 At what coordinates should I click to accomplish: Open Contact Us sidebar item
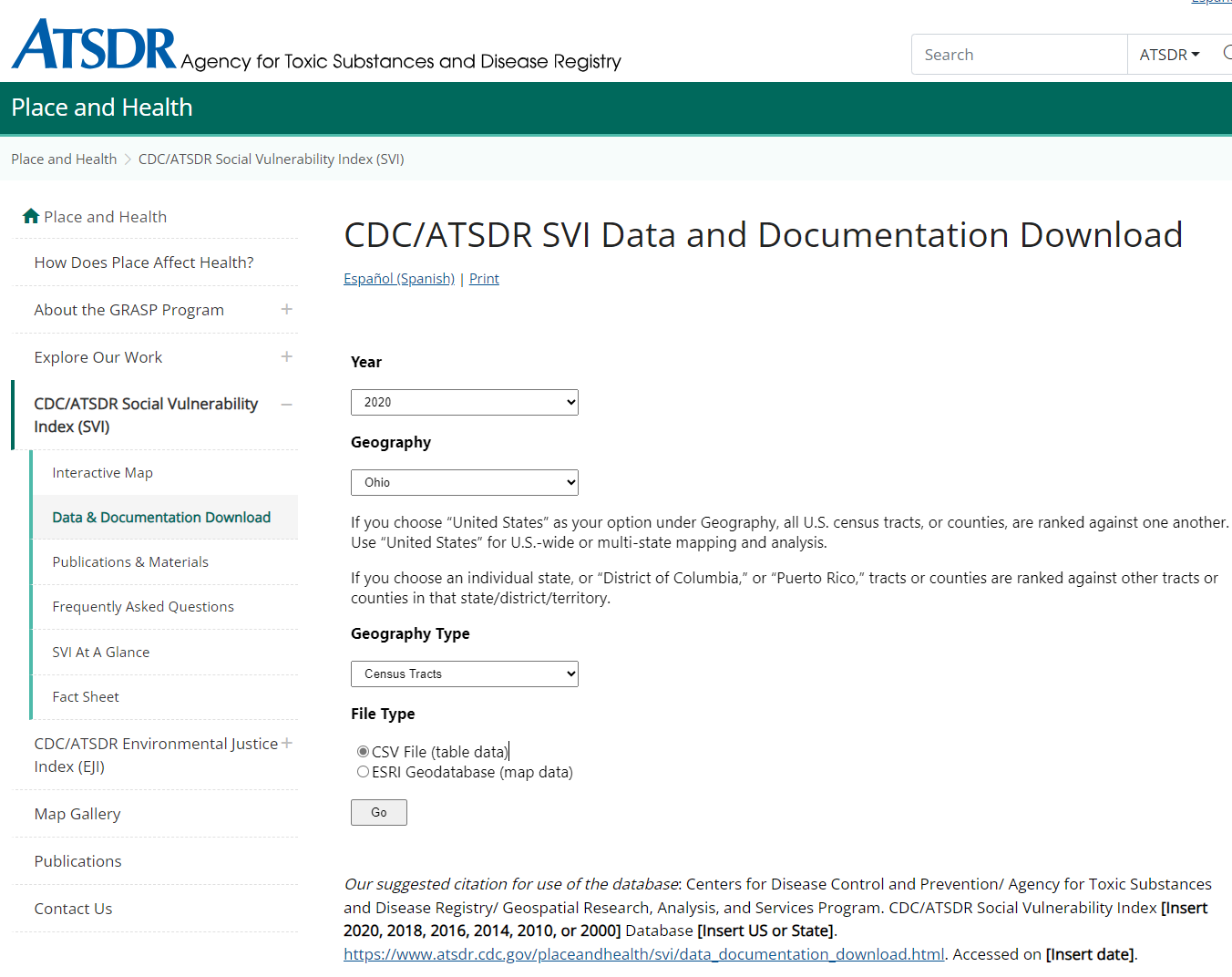click(x=73, y=909)
